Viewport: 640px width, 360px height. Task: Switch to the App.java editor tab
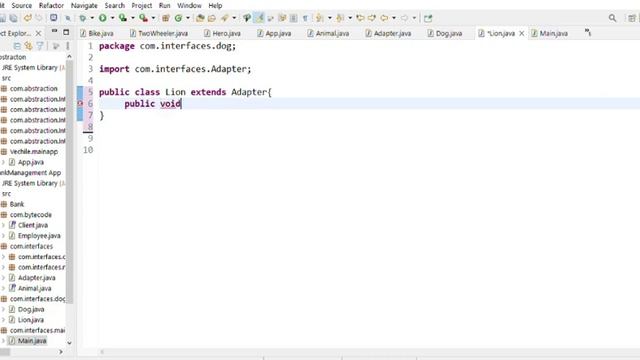point(274,33)
